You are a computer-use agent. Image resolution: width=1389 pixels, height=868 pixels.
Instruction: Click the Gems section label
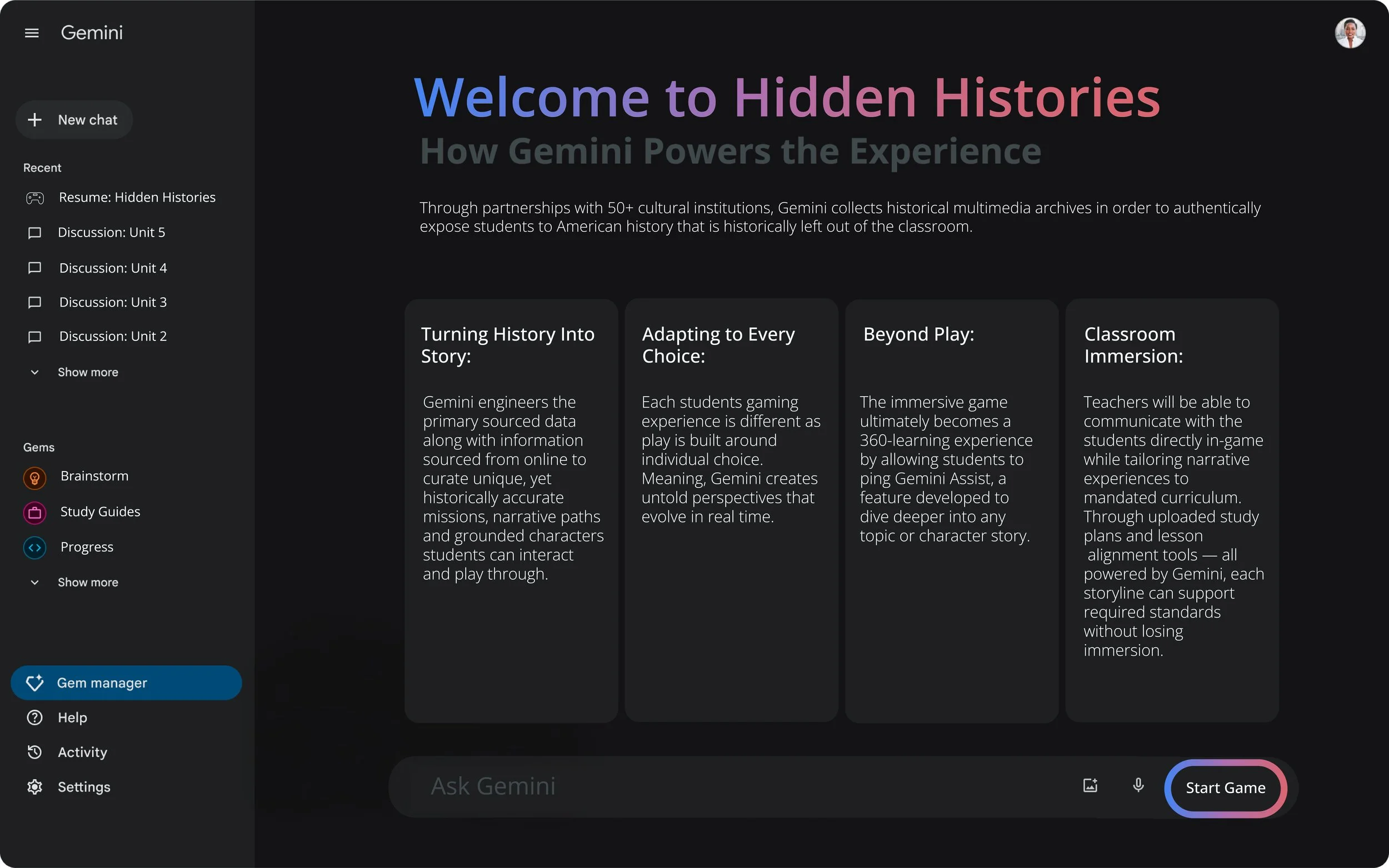(x=38, y=447)
